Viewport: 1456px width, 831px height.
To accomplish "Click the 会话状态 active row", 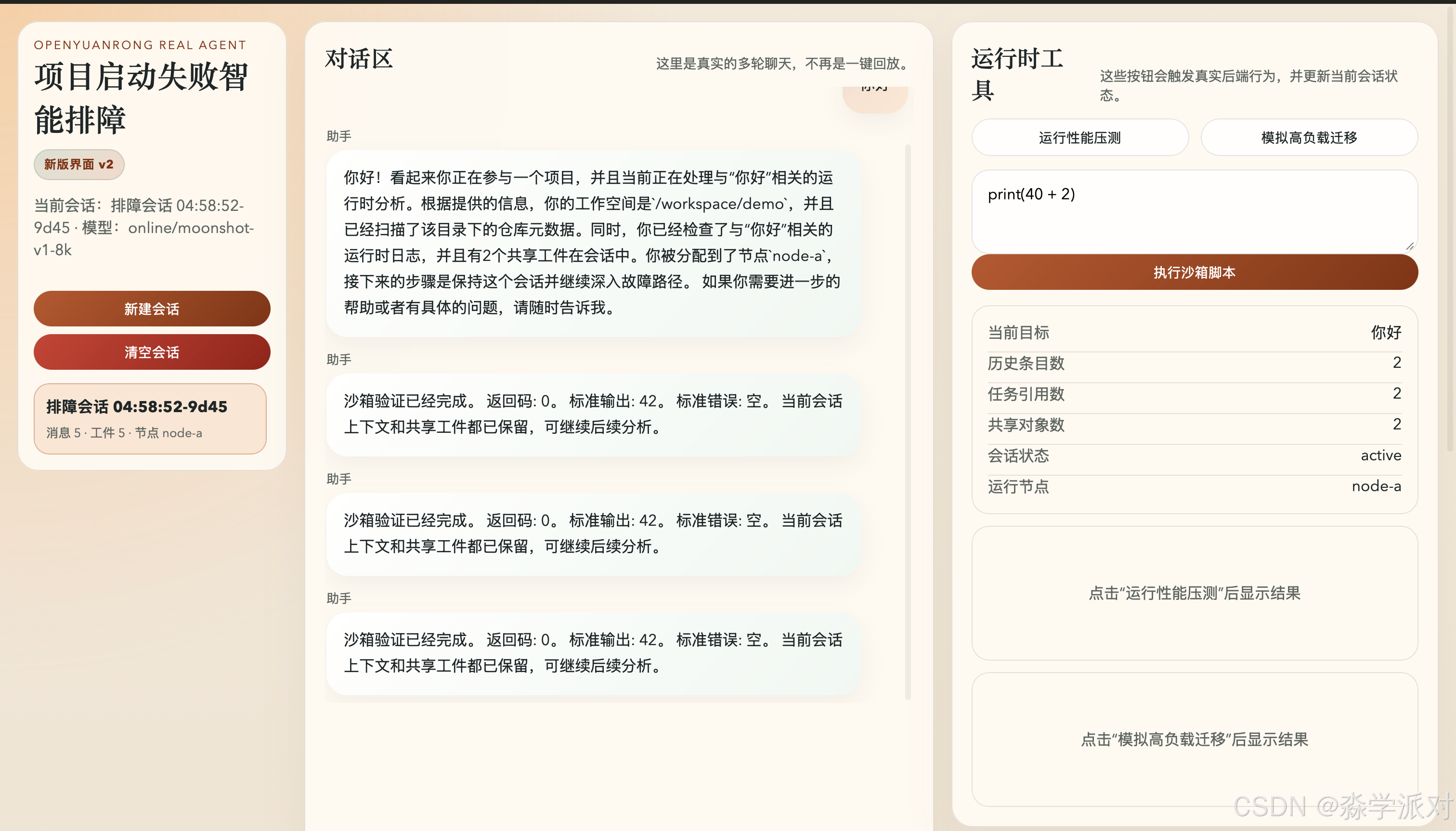I will click(1194, 455).
